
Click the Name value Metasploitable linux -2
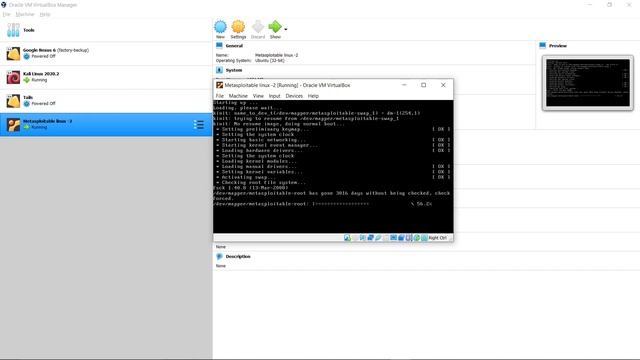click(276, 55)
